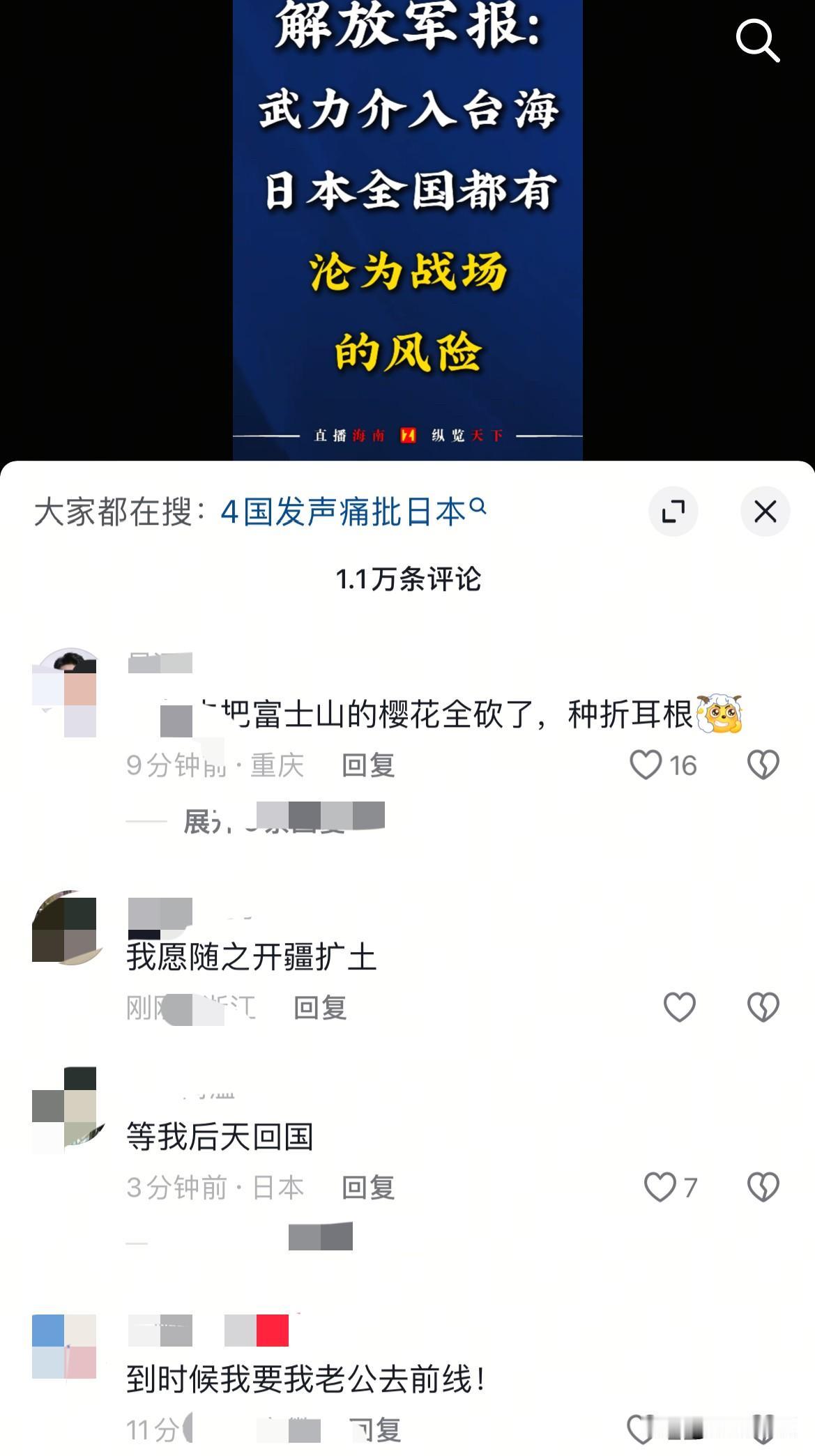Reply to the Chongqing comment
The height and width of the screenshot is (1456, 815).
368,765
